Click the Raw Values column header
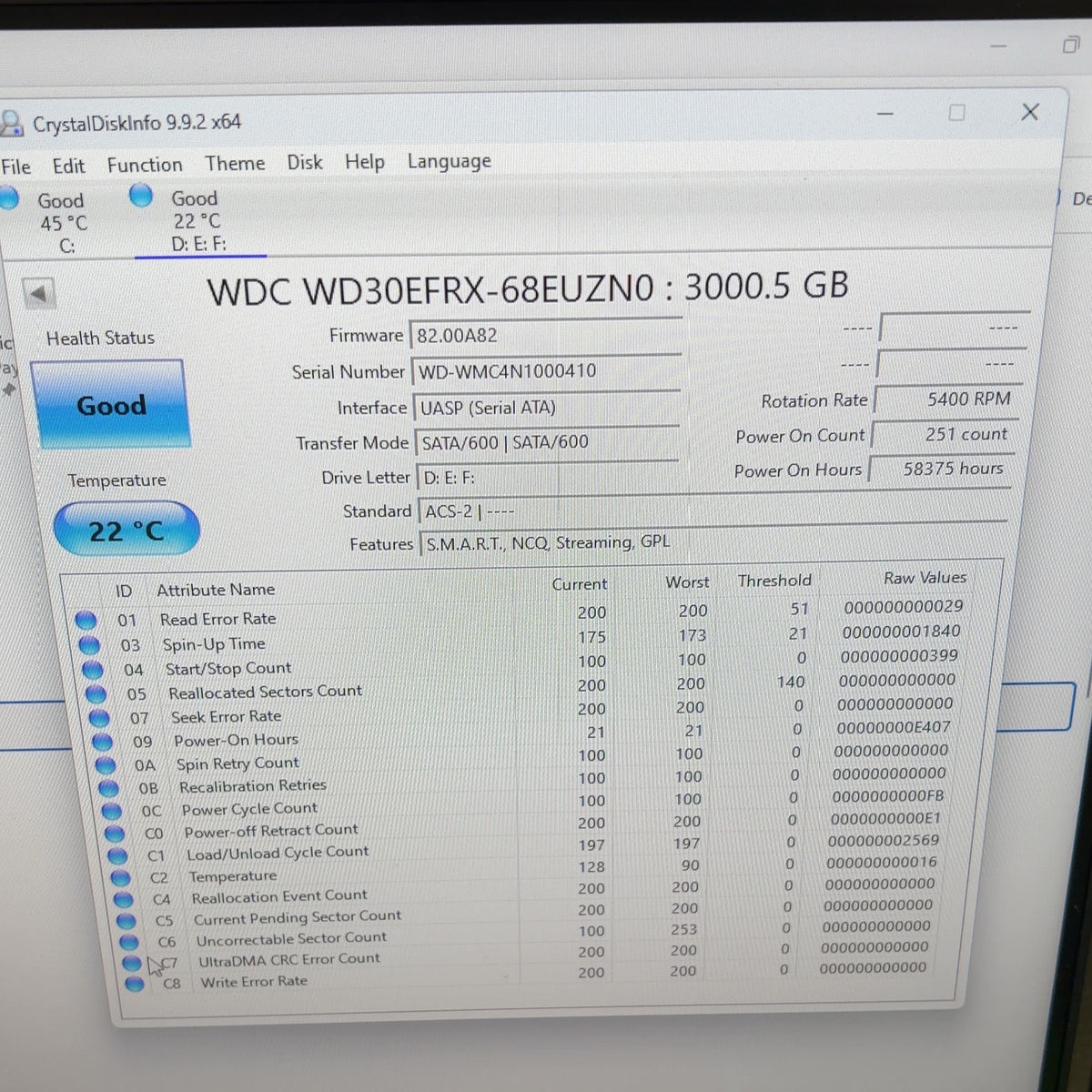 pyautogui.click(x=925, y=578)
